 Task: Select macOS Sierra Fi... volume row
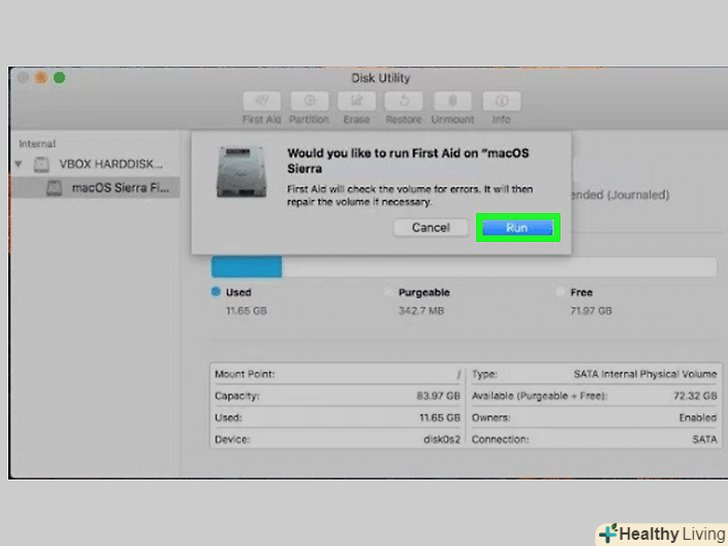coord(95,188)
